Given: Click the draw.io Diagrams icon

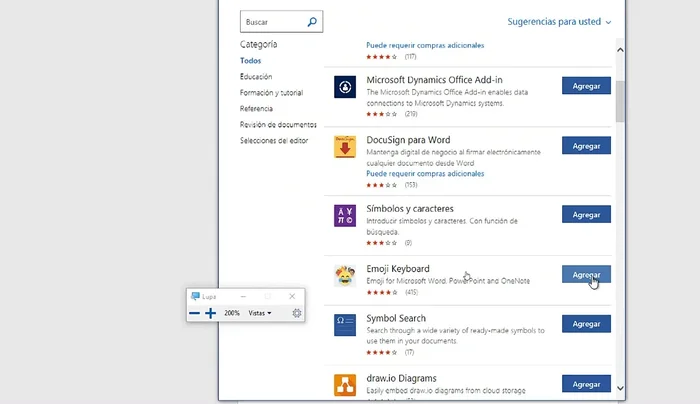Looking at the screenshot, I should tap(345, 384).
